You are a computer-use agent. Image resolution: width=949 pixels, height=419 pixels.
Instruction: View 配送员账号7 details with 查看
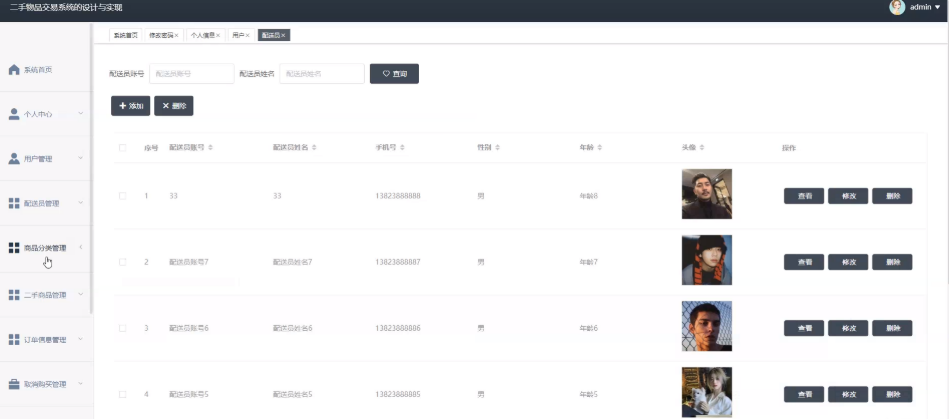point(804,262)
